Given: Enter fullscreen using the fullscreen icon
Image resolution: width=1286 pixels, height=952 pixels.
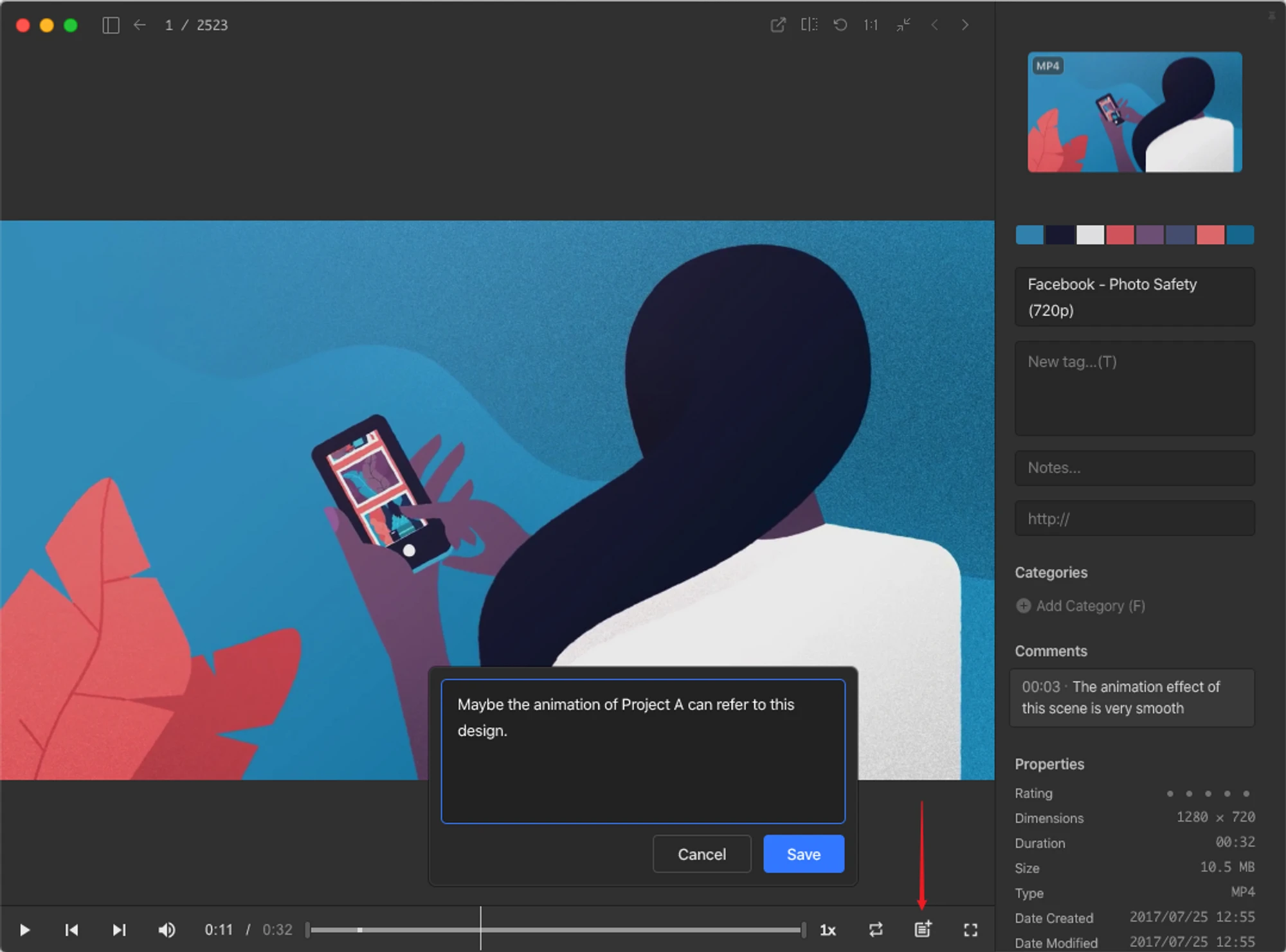Looking at the screenshot, I should (x=971, y=930).
